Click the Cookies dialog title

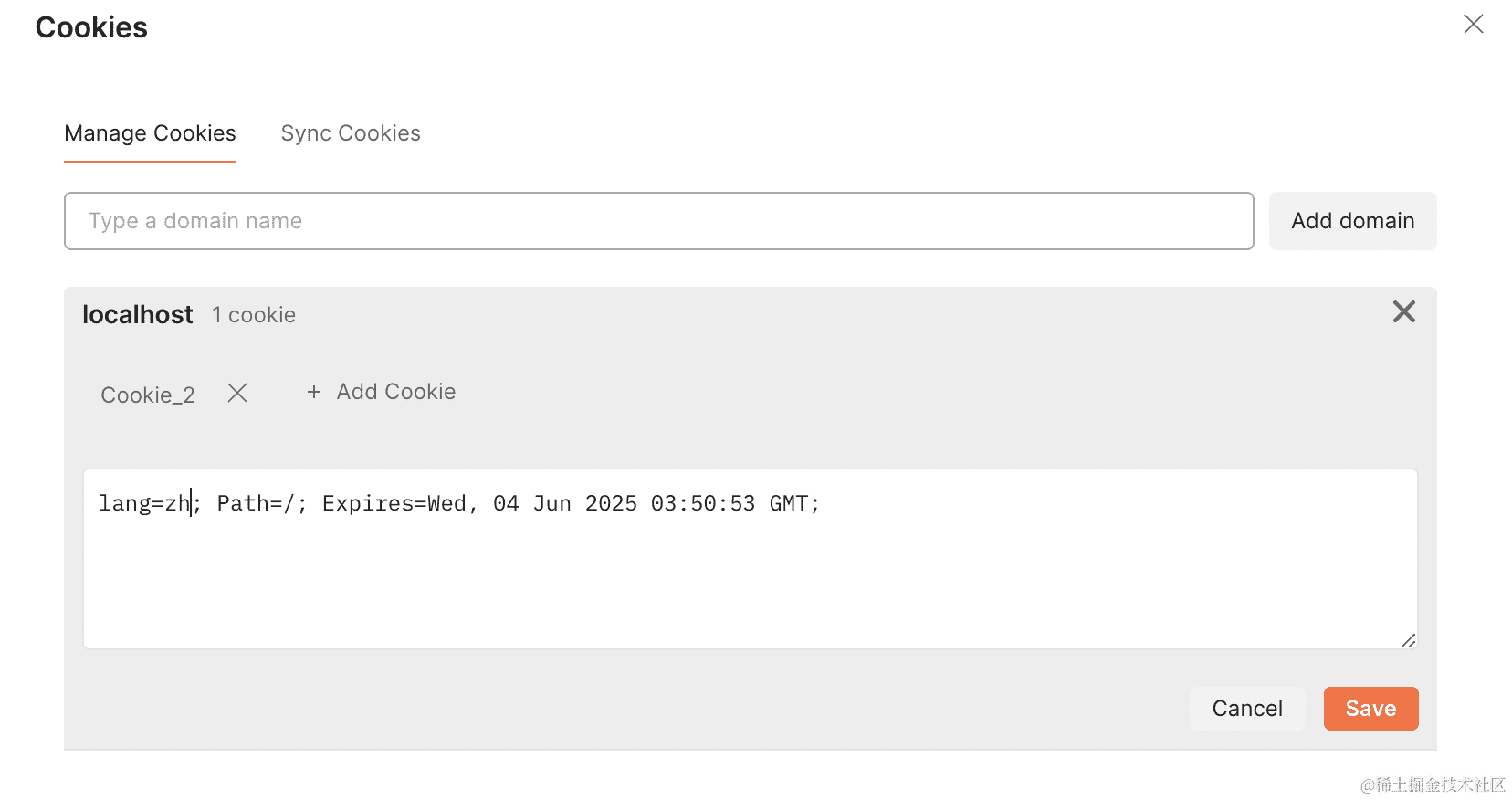pos(91,27)
